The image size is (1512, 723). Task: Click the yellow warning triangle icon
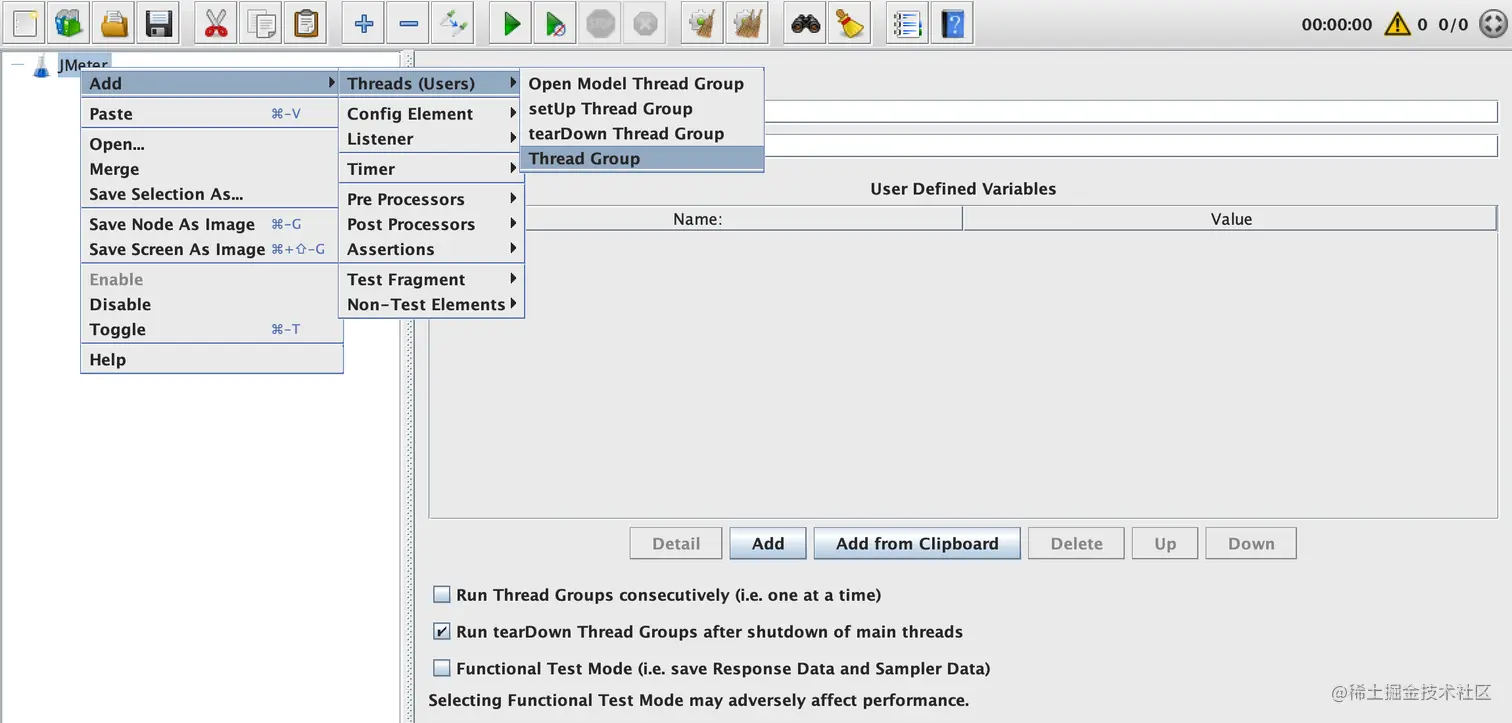coord(1397,24)
